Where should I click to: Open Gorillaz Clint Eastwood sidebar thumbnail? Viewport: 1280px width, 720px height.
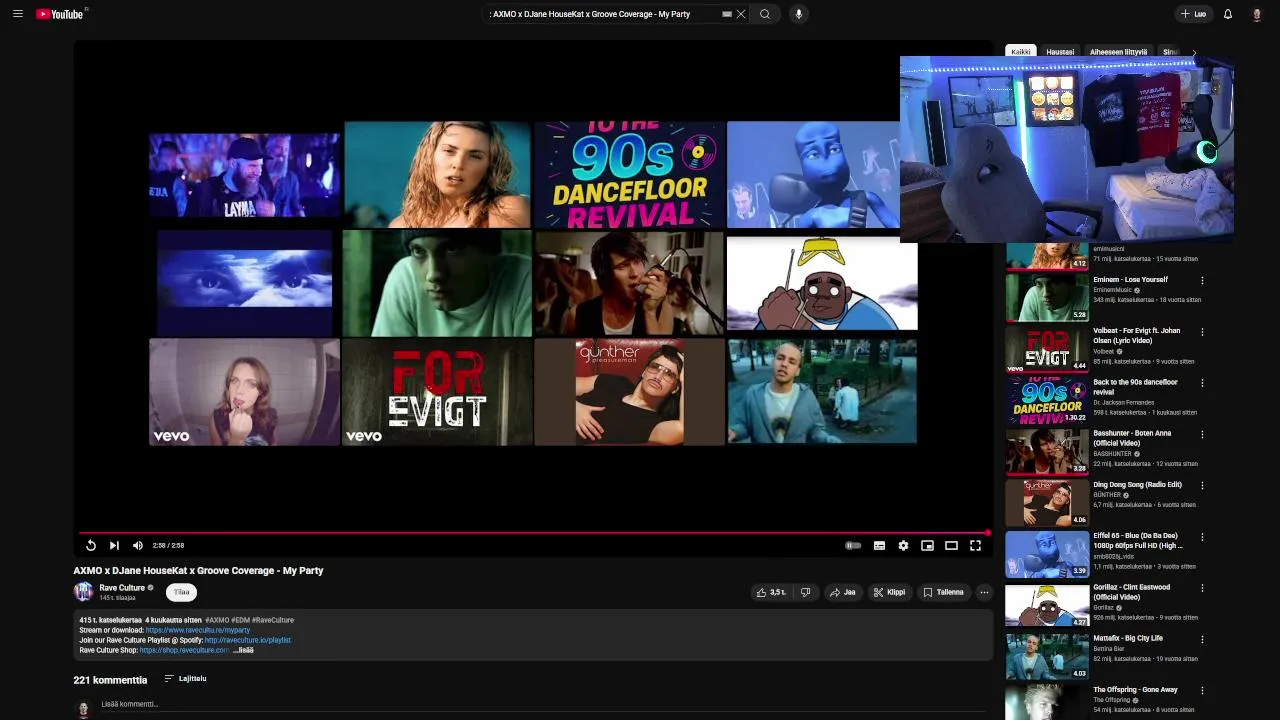[x=1047, y=605]
